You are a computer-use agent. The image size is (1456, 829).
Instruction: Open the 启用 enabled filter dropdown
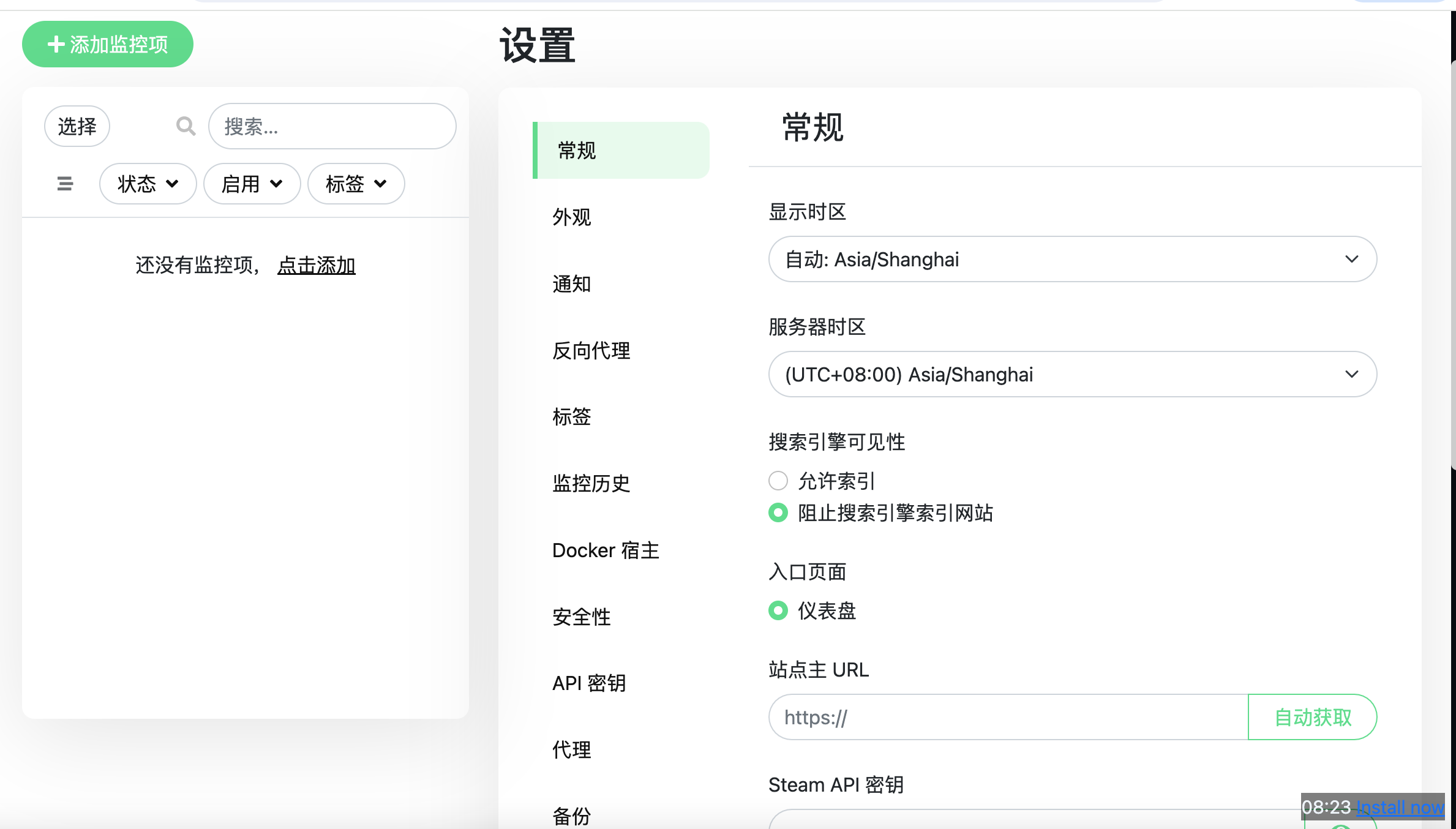click(252, 184)
